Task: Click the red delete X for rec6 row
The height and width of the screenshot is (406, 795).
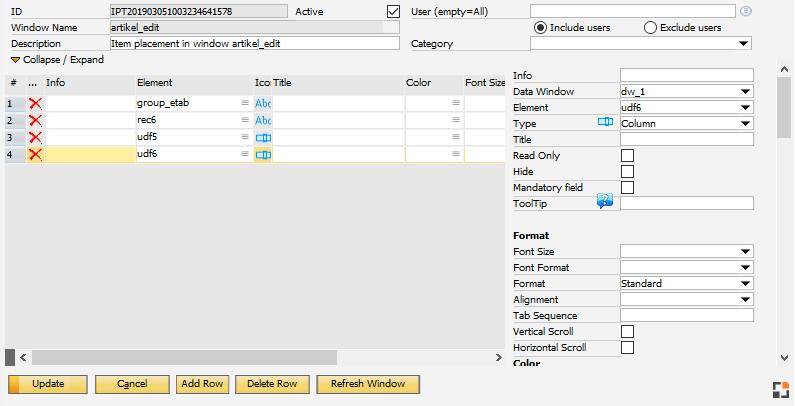Action: tap(36, 120)
